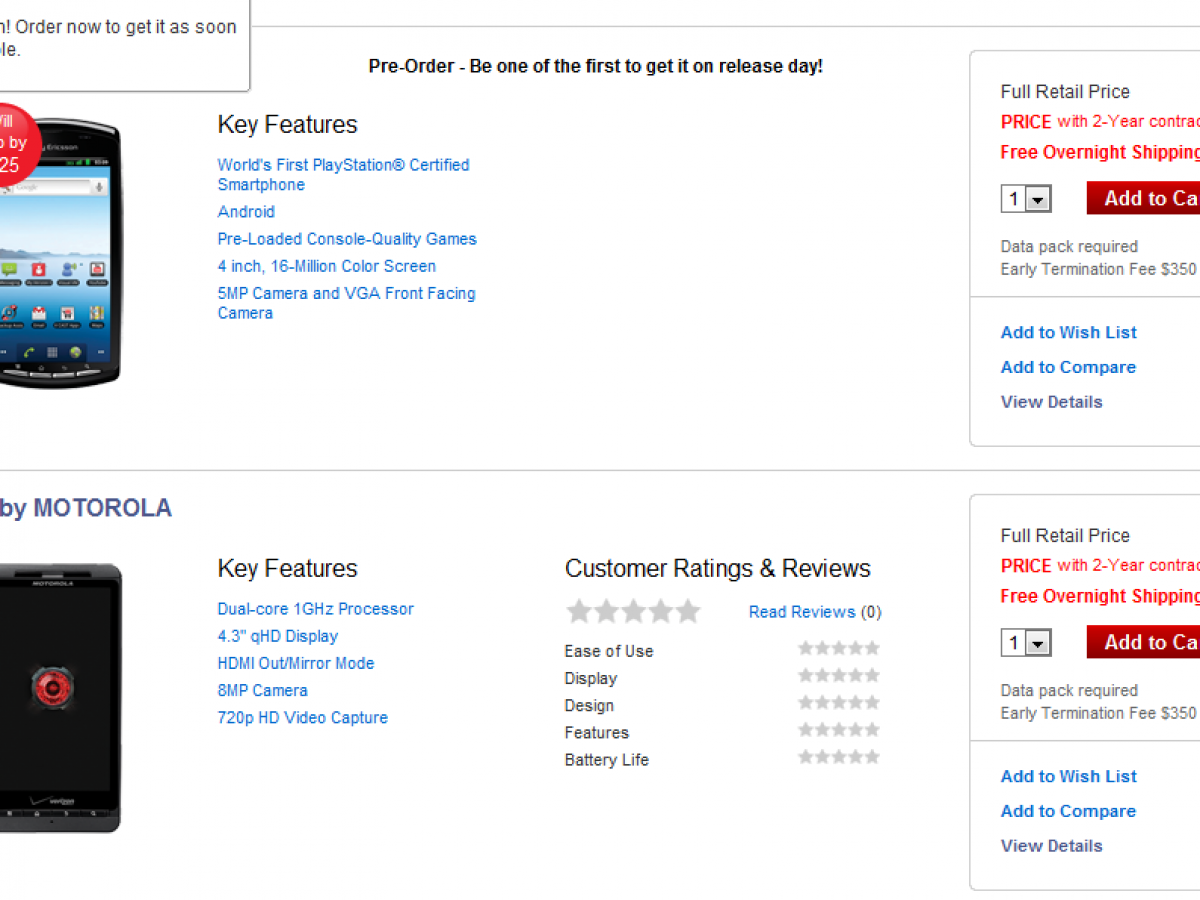Viewport: 1200px width, 900px height.
Task: Click the Display star rating
Action: pos(838,676)
